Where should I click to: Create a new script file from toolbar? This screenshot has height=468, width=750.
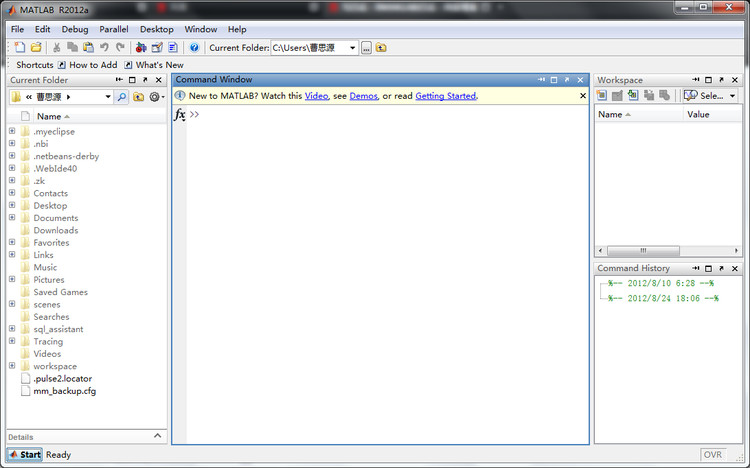tap(20, 47)
